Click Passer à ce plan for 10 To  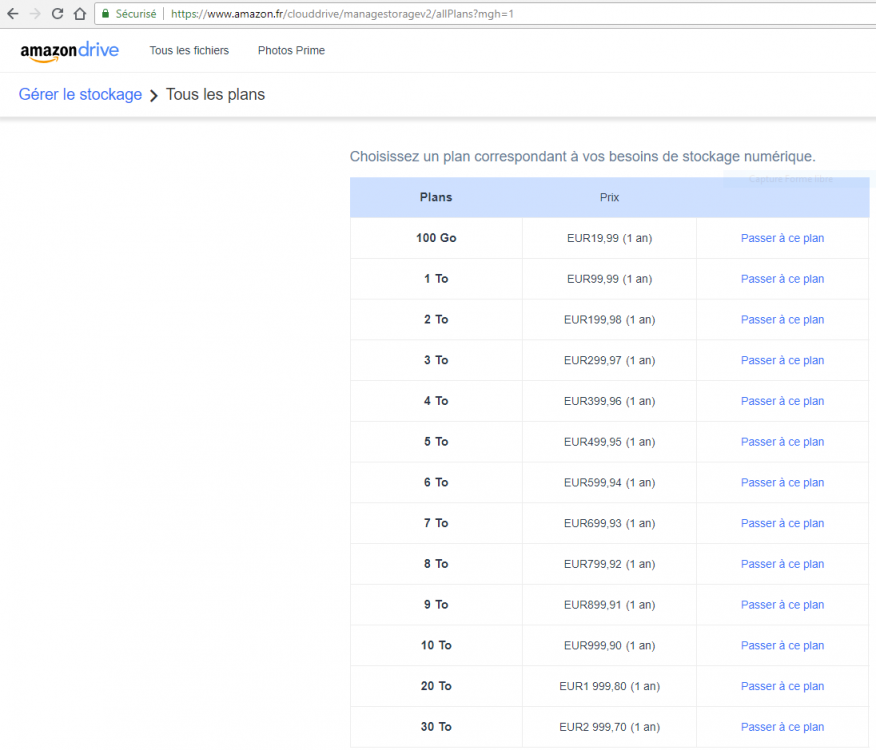[782, 646]
